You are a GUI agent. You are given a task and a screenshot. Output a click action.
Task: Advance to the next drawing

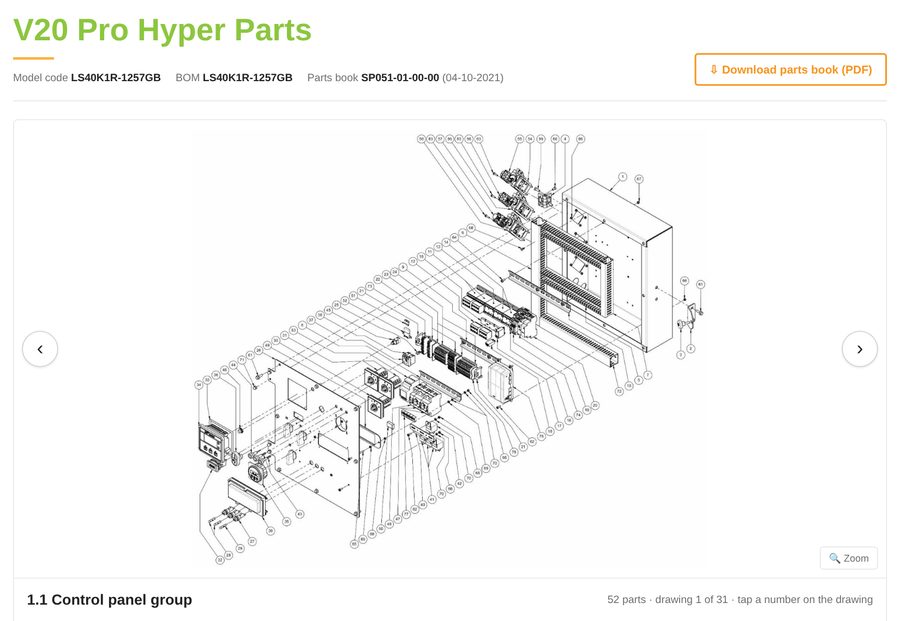(x=859, y=348)
